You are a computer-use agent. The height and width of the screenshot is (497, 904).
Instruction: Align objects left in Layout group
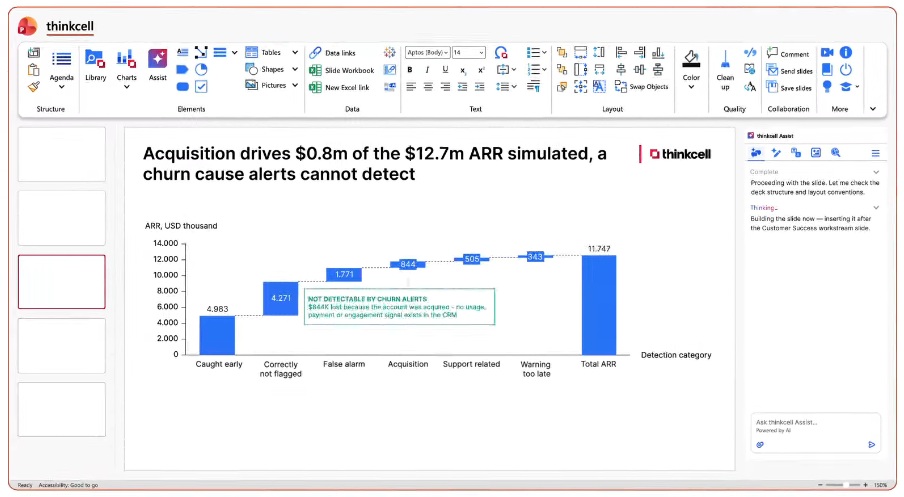coord(621,52)
